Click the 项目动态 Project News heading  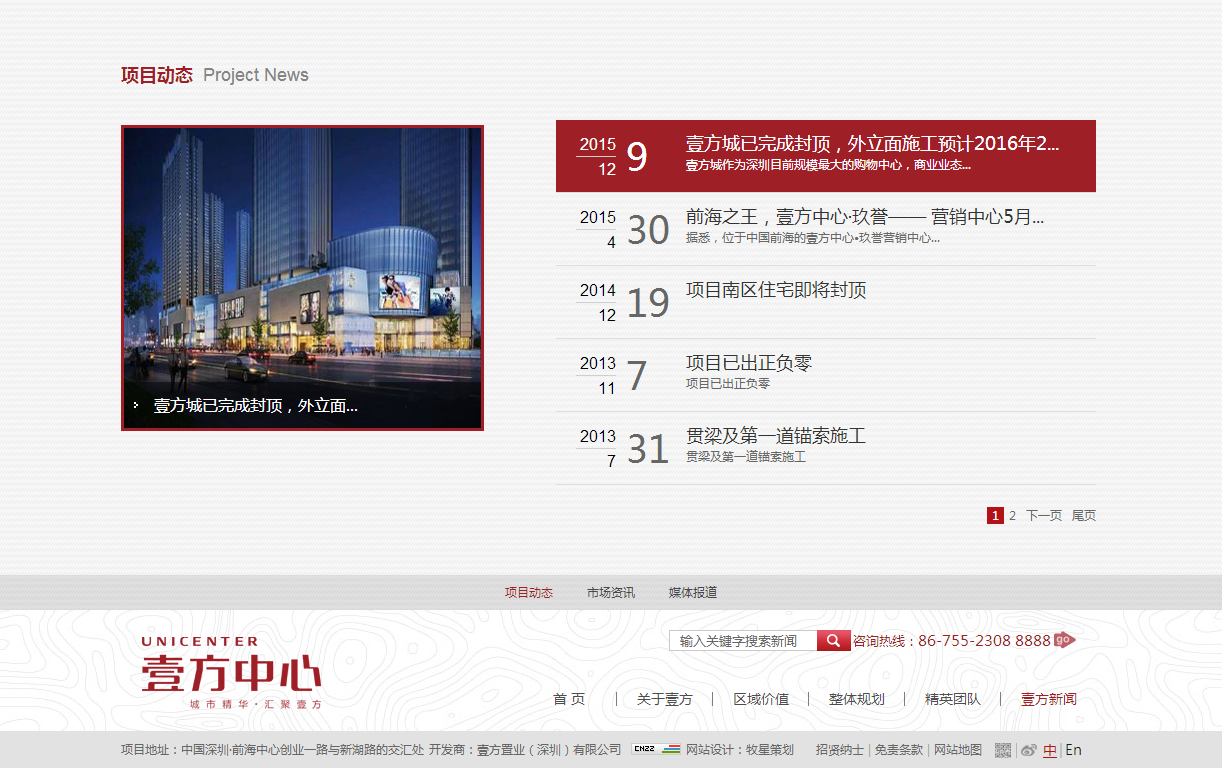(x=215, y=75)
